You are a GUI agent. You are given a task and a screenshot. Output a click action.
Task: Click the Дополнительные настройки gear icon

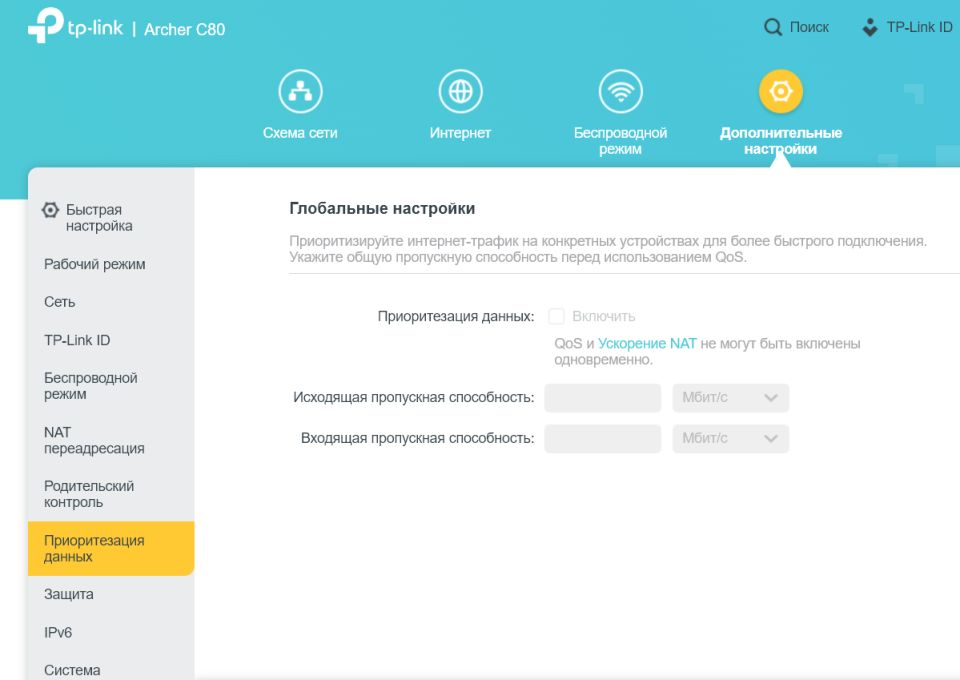pyautogui.click(x=781, y=92)
